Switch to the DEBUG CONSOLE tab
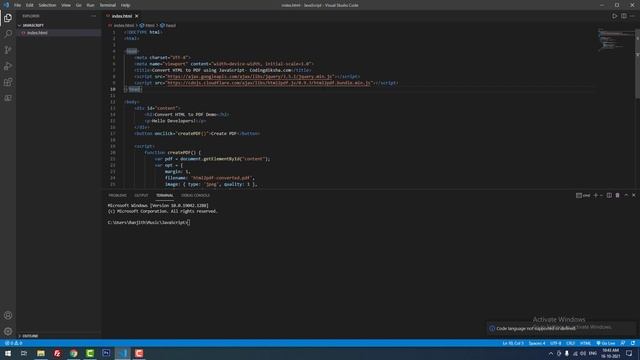The width and height of the screenshot is (640, 360). point(196,196)
